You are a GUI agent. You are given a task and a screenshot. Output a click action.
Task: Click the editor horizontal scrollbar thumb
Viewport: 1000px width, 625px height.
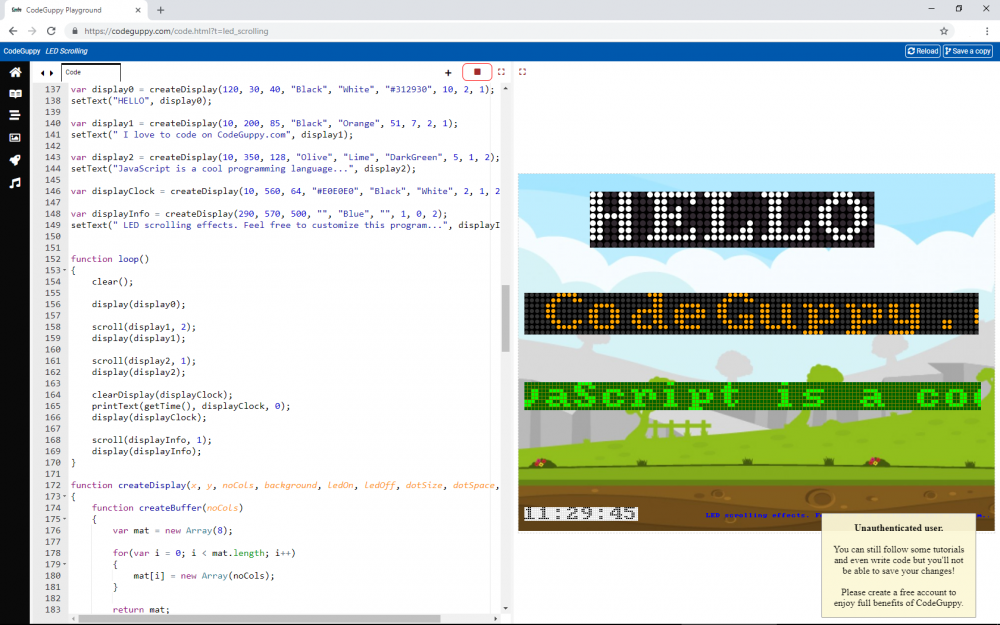click(259, 619)
